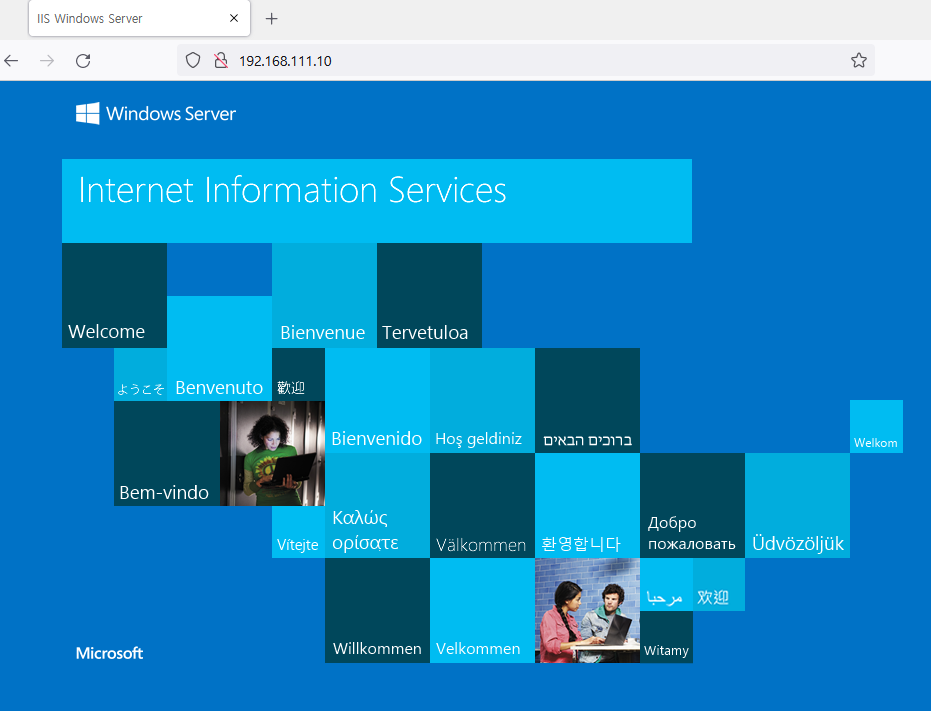The image size is (931, 711).
Task: Click the Üdvözöljük tile
Action: 797,505
